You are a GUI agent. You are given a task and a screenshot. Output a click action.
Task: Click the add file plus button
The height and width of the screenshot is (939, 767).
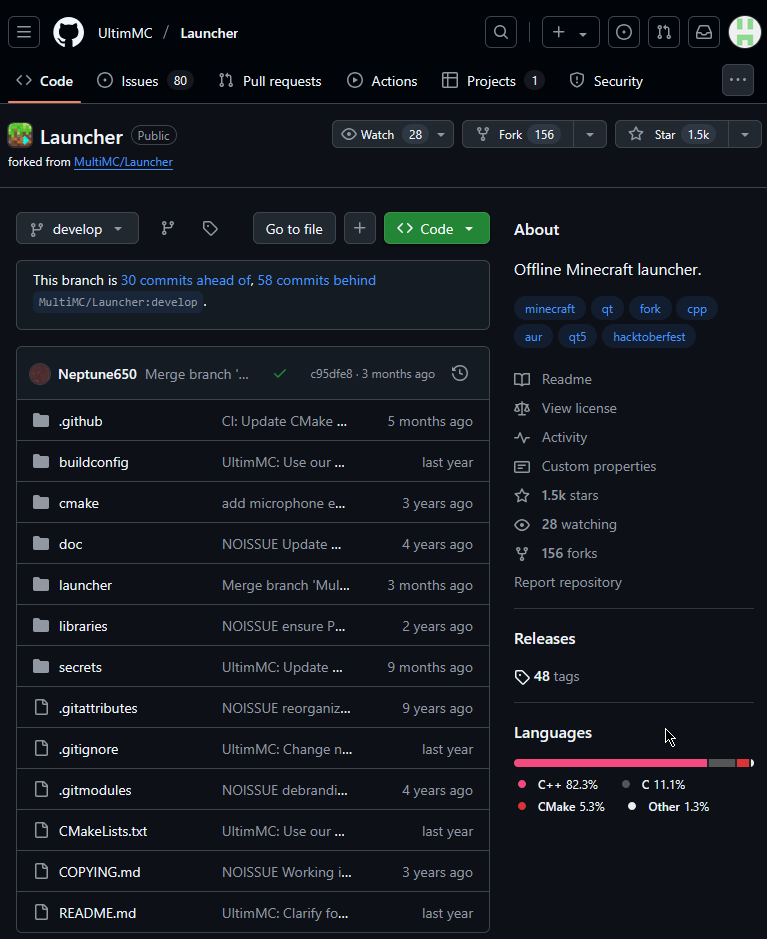[360, 228]
